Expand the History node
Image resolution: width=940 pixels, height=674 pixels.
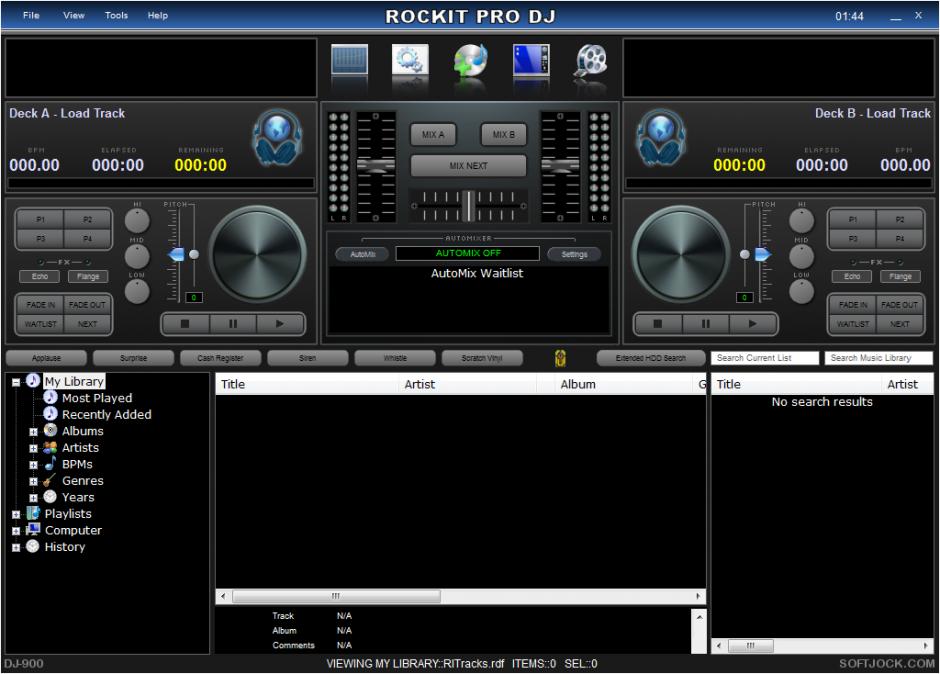click(x=16, y=547)
